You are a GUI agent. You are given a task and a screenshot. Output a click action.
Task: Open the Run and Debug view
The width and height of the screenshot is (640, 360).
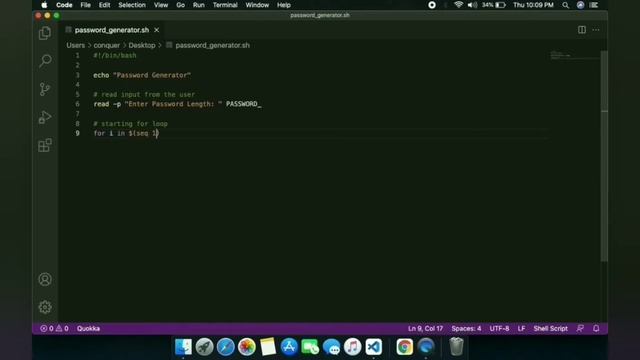pos(45,117)
